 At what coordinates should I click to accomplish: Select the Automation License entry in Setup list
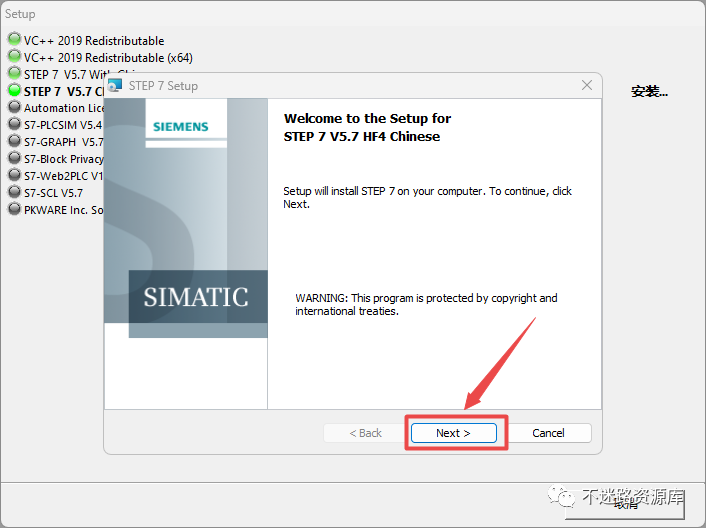click(x=63, y=108)
